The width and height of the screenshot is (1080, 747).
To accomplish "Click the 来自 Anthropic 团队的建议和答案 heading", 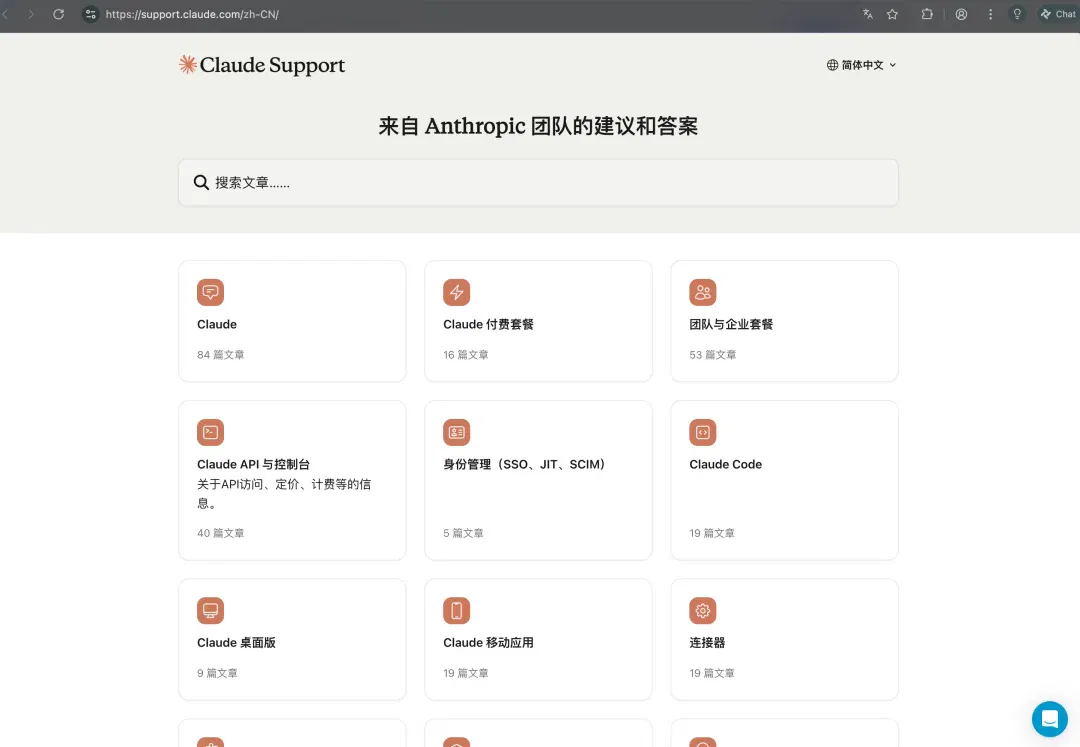I will pyautogui.click(x=538, y=126).
